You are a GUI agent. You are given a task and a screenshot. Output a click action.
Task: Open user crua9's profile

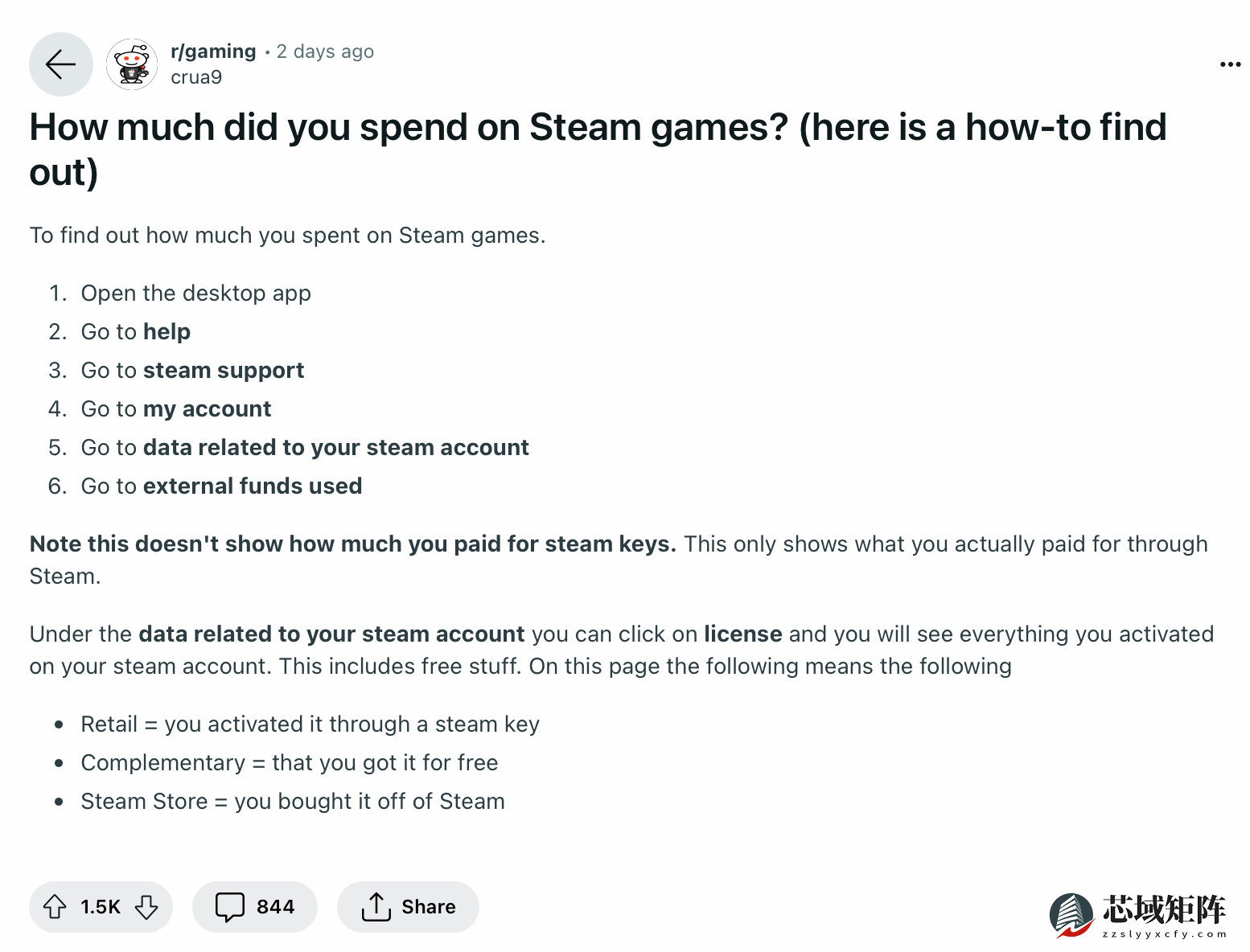[x=196, y=77]
